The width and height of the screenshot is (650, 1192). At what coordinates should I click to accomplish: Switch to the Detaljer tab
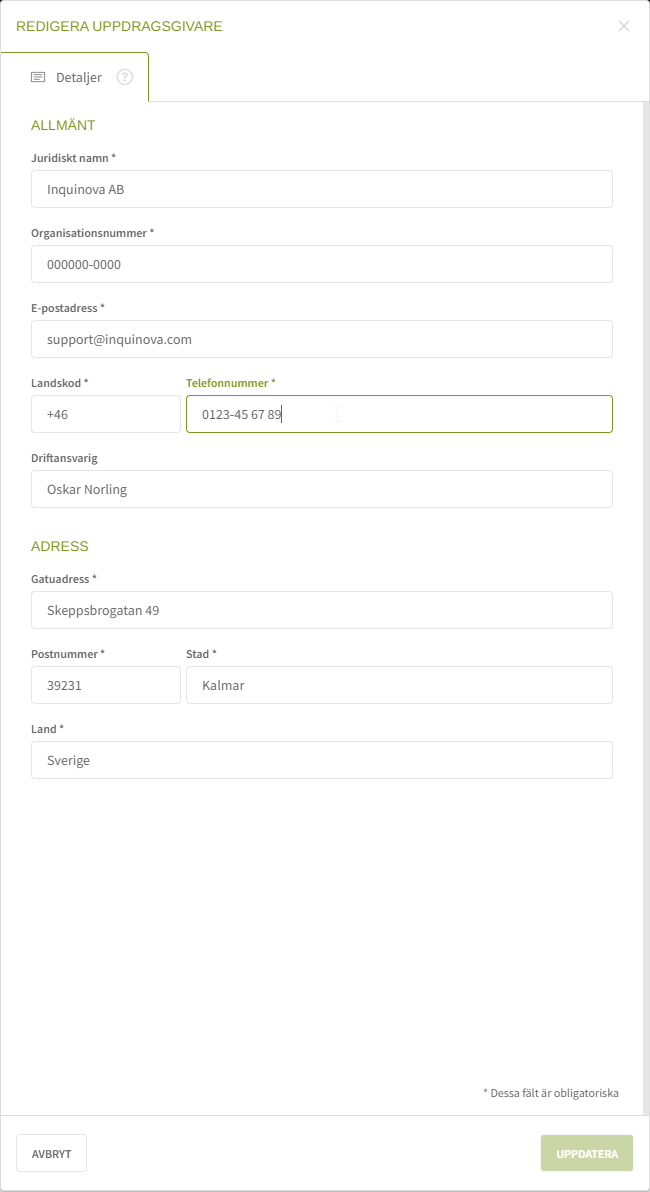tap(78, 77)
